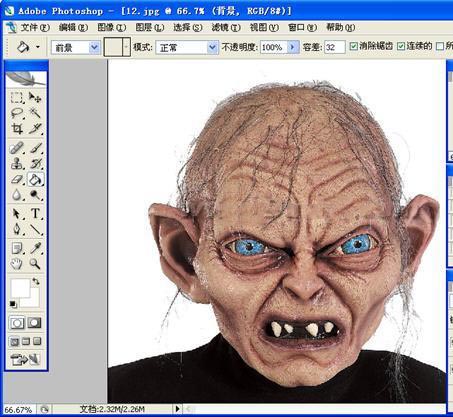Toggle the 连续的 contiguous checkbox

pos(401,46)
